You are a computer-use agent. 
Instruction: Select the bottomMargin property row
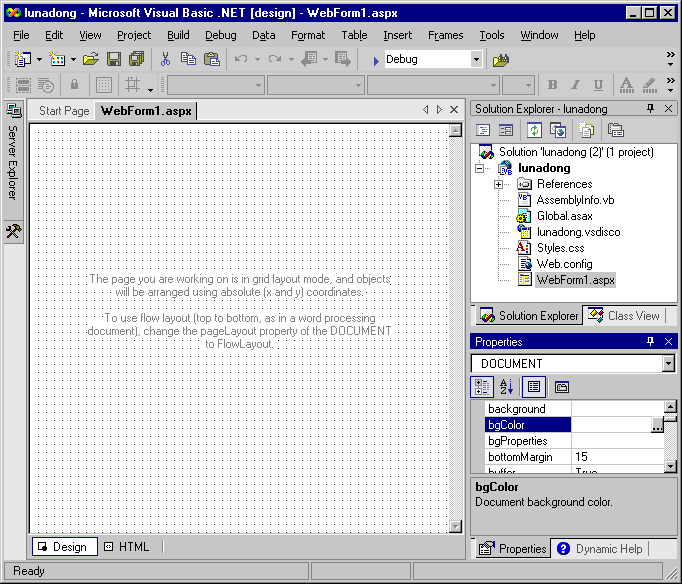575,457
